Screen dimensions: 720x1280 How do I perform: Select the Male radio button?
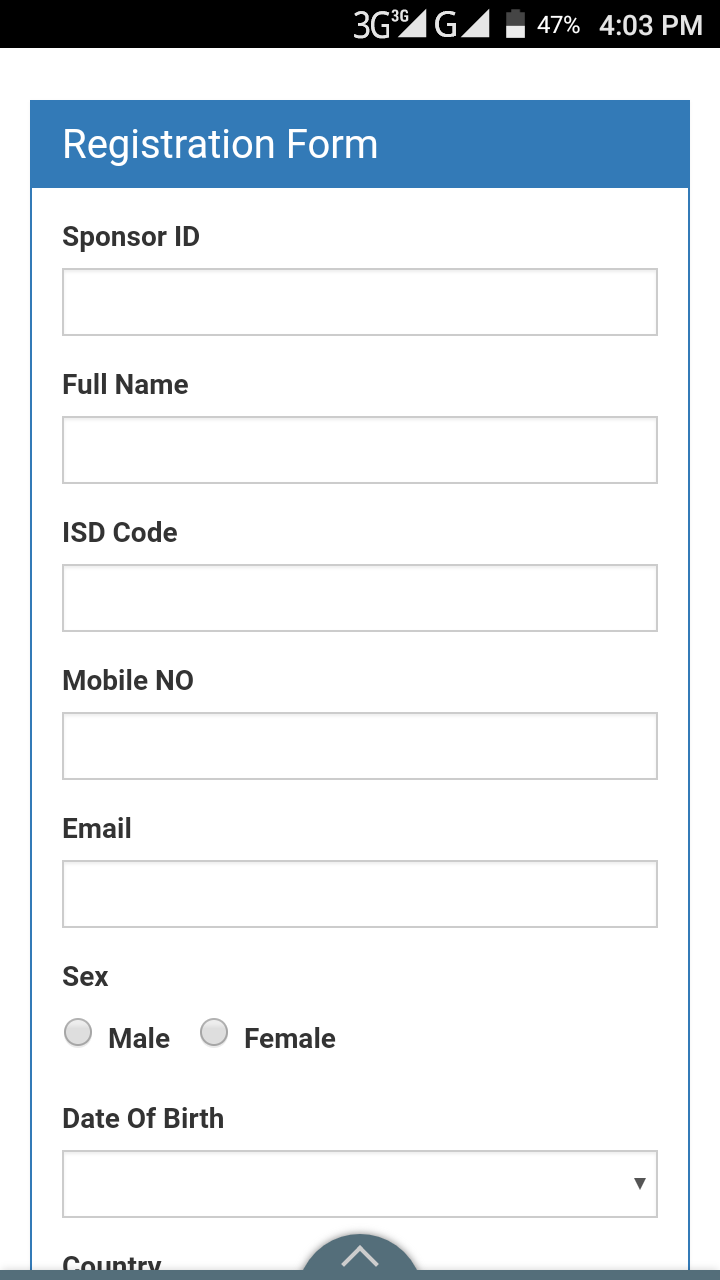coord(78,1033)
